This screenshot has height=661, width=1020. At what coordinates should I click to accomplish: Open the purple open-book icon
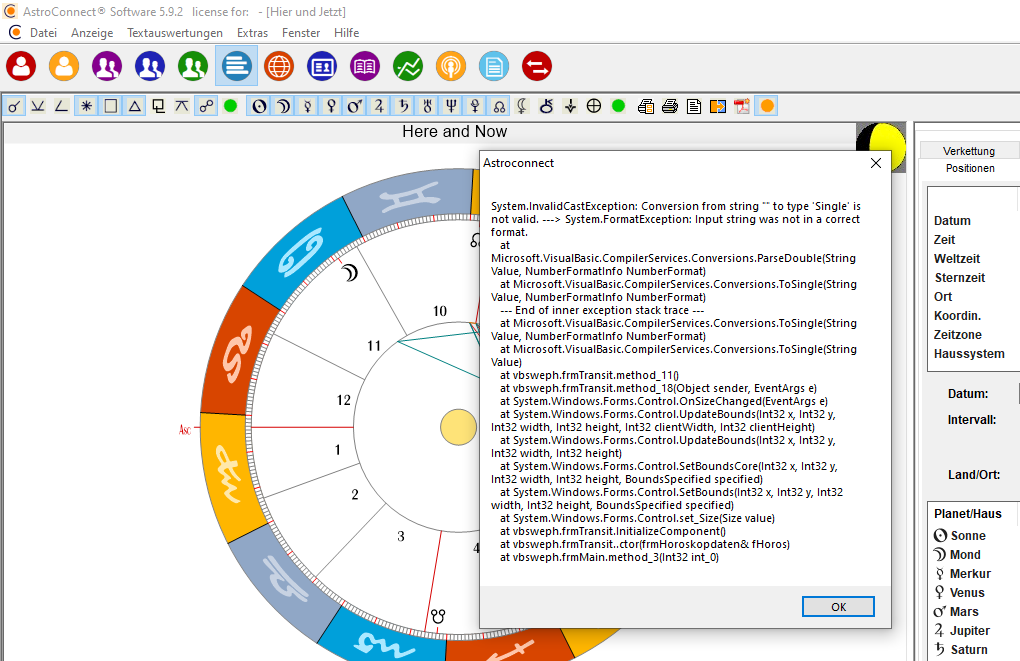pos(365,66)
